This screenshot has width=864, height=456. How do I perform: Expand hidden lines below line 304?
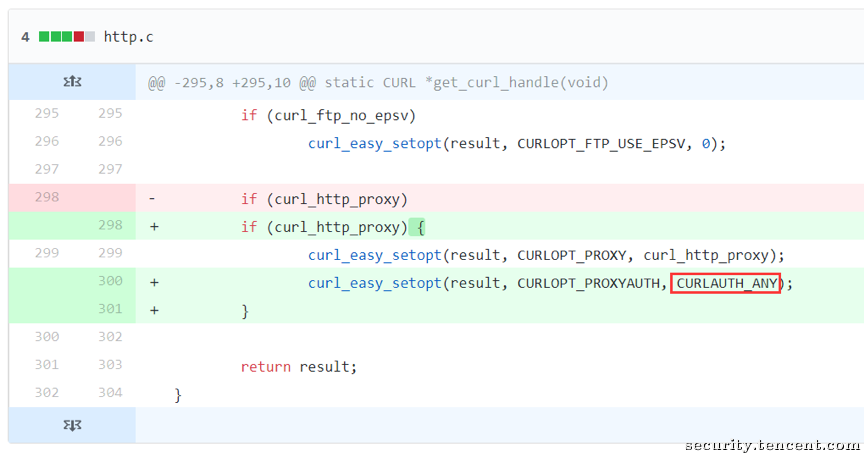point(72,425)
